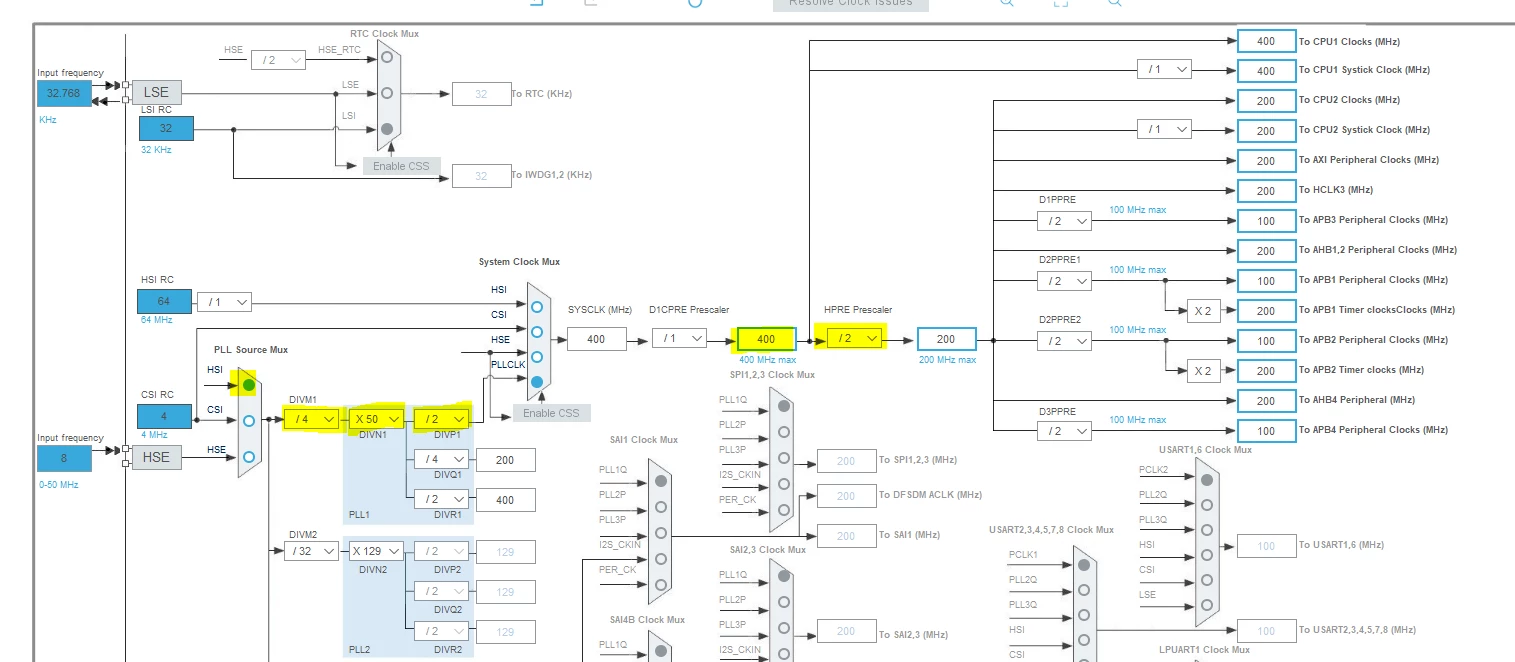
Task: Click the highlighted 400 MHz D1CPRE output field
Action: click(766, 339)
